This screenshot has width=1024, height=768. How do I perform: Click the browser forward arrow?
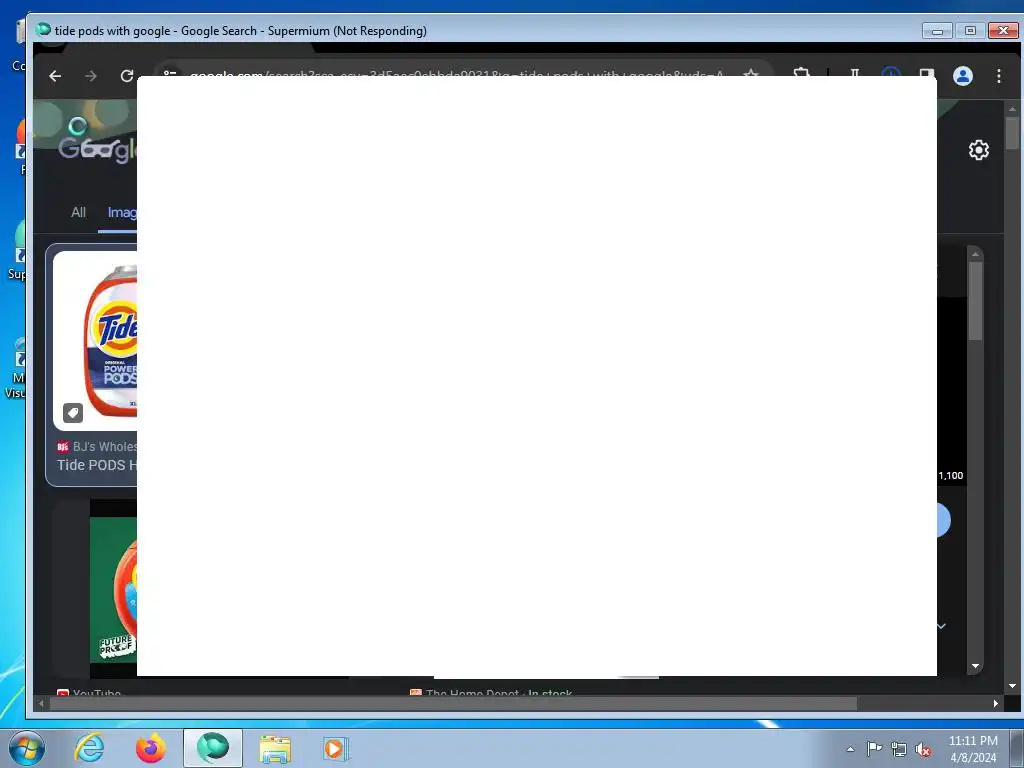(91, 76)
